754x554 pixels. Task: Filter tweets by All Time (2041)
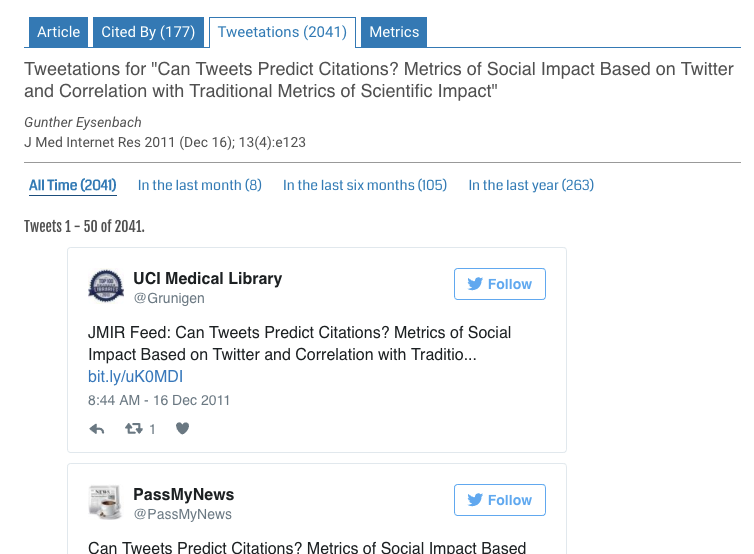pyautogui.click(x=72, y=185)
